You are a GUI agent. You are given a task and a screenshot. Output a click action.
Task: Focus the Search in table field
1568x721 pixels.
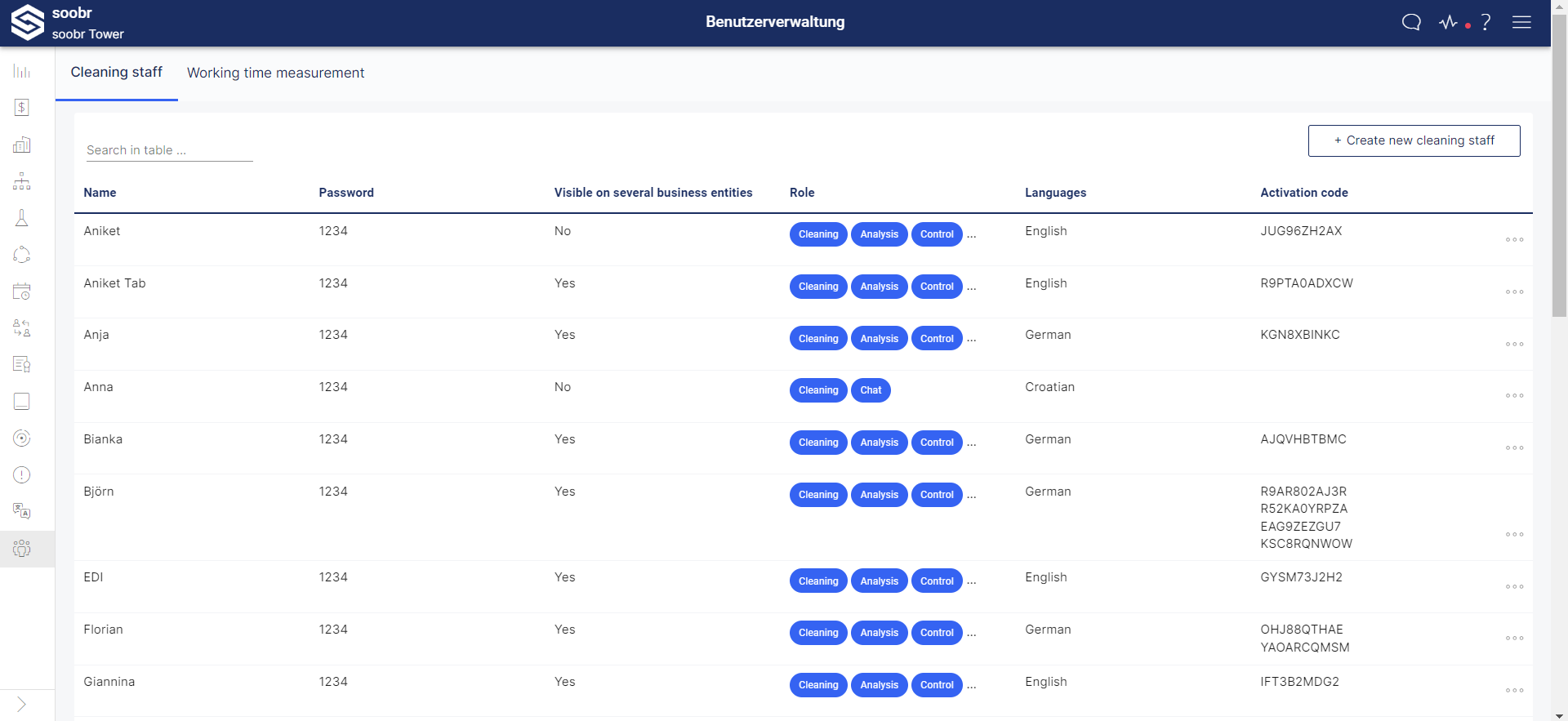[x=170, y=150]
